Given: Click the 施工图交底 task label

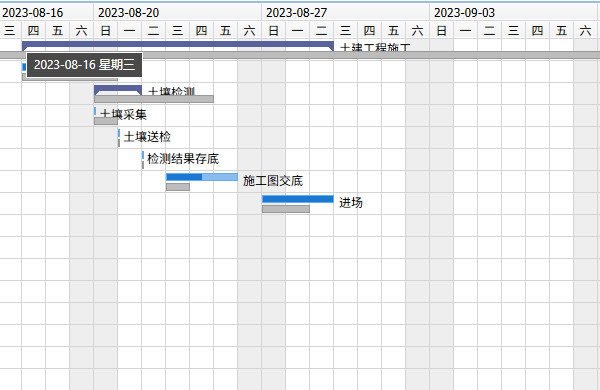Looking at the screenshot, I should point(273,181).
